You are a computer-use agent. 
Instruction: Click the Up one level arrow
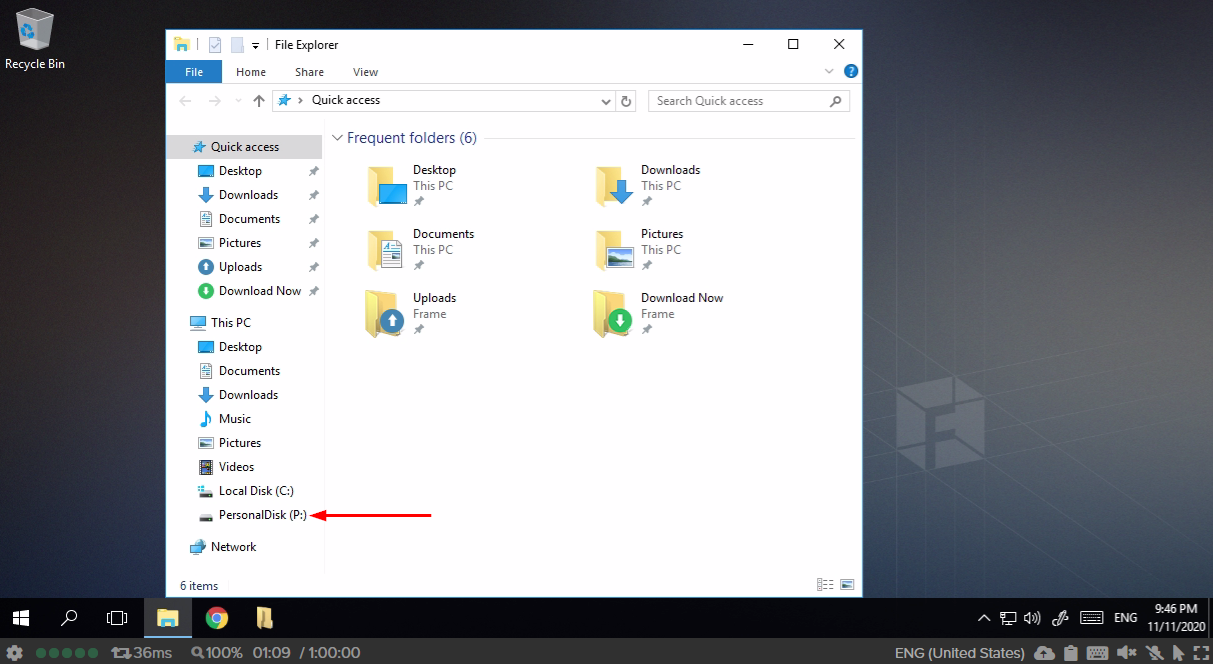[259, 101]
